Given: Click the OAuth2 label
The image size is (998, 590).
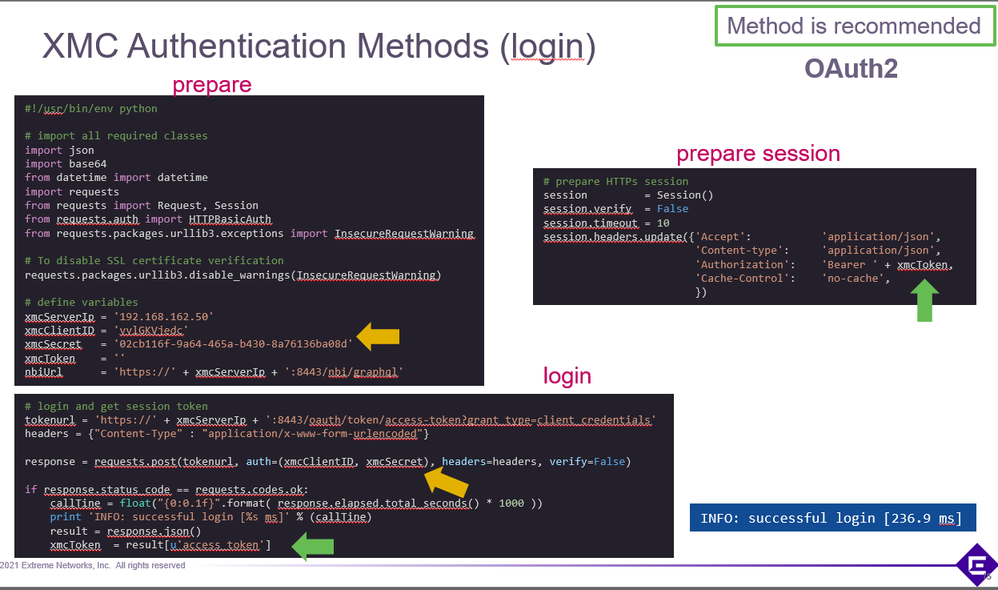Looking at the screenshot, I should click(x=851, y=68).
